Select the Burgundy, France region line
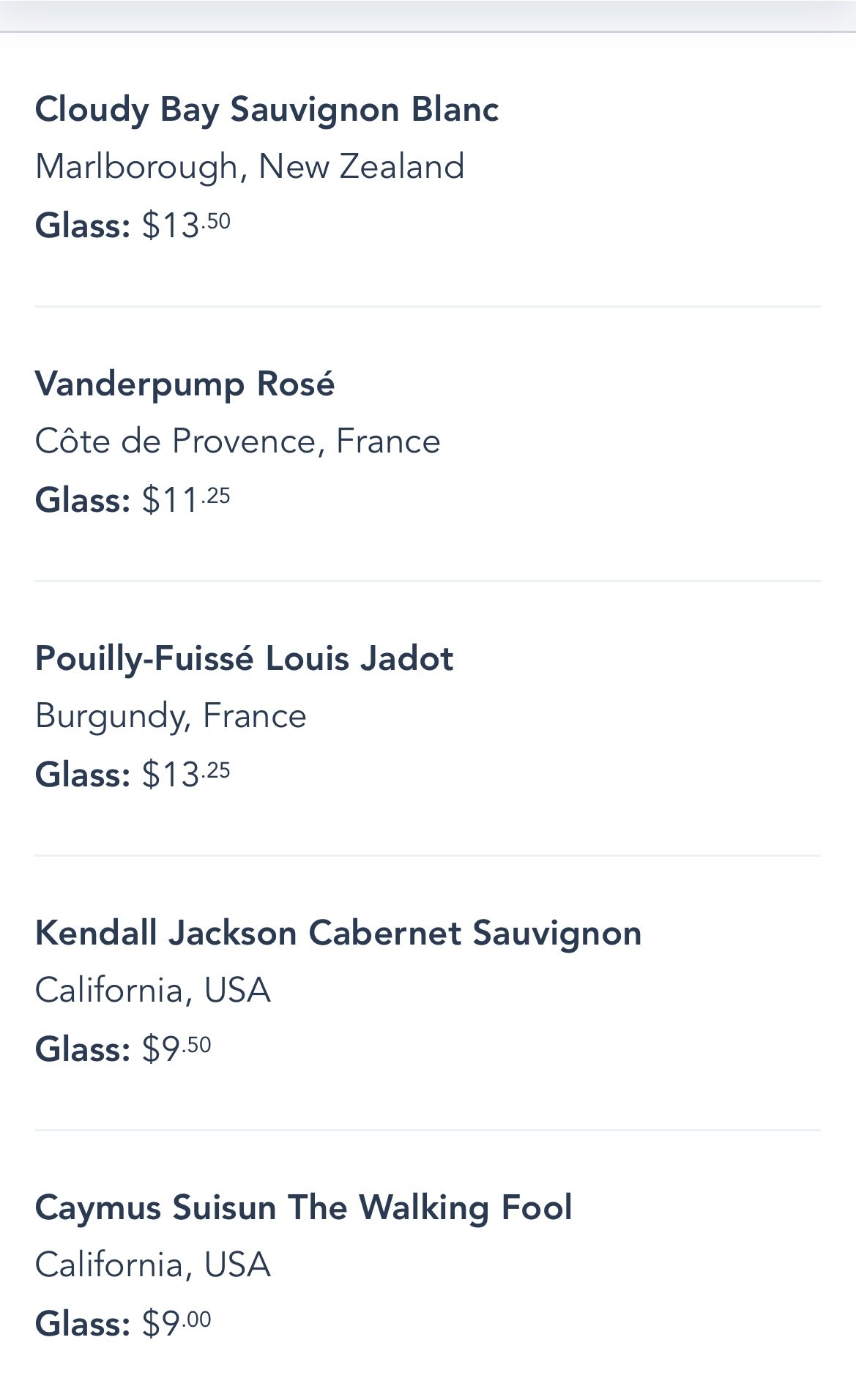Screen dimensions: 856x1400 tap(171, 716)
